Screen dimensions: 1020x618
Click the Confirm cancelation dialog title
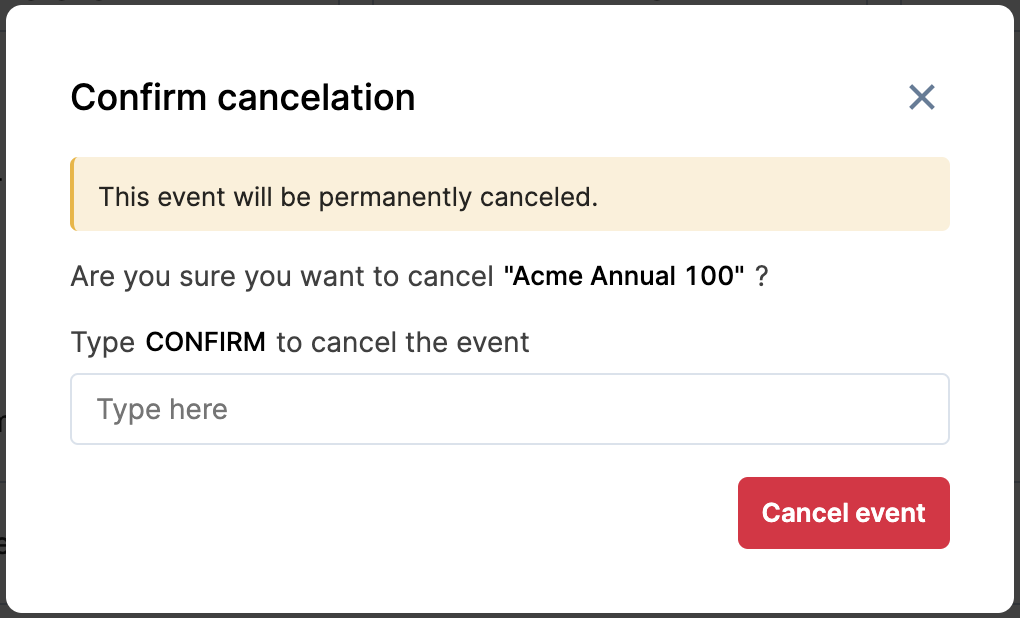coord(242,97)
